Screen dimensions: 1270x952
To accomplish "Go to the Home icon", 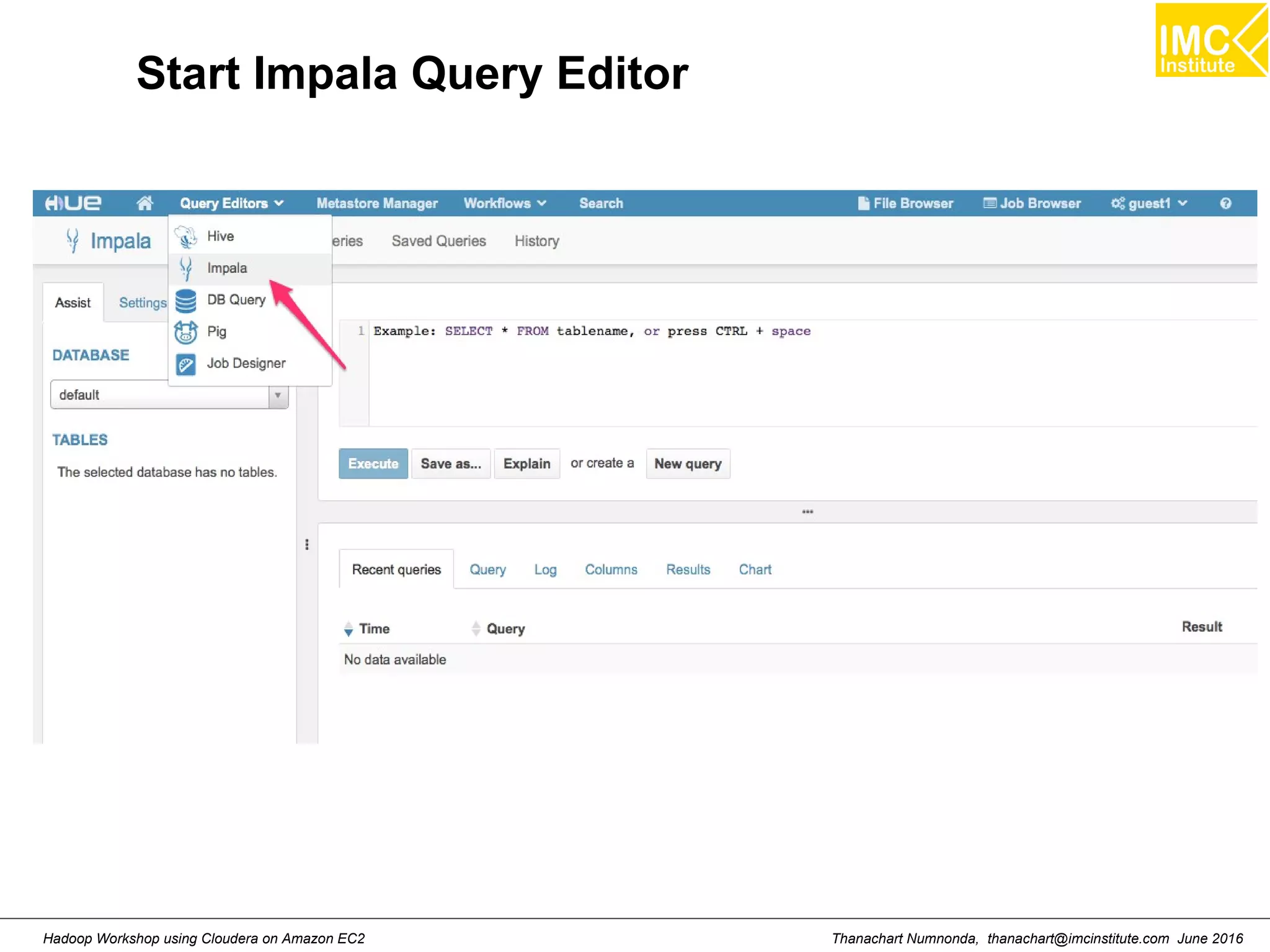I will click(144, 203).
